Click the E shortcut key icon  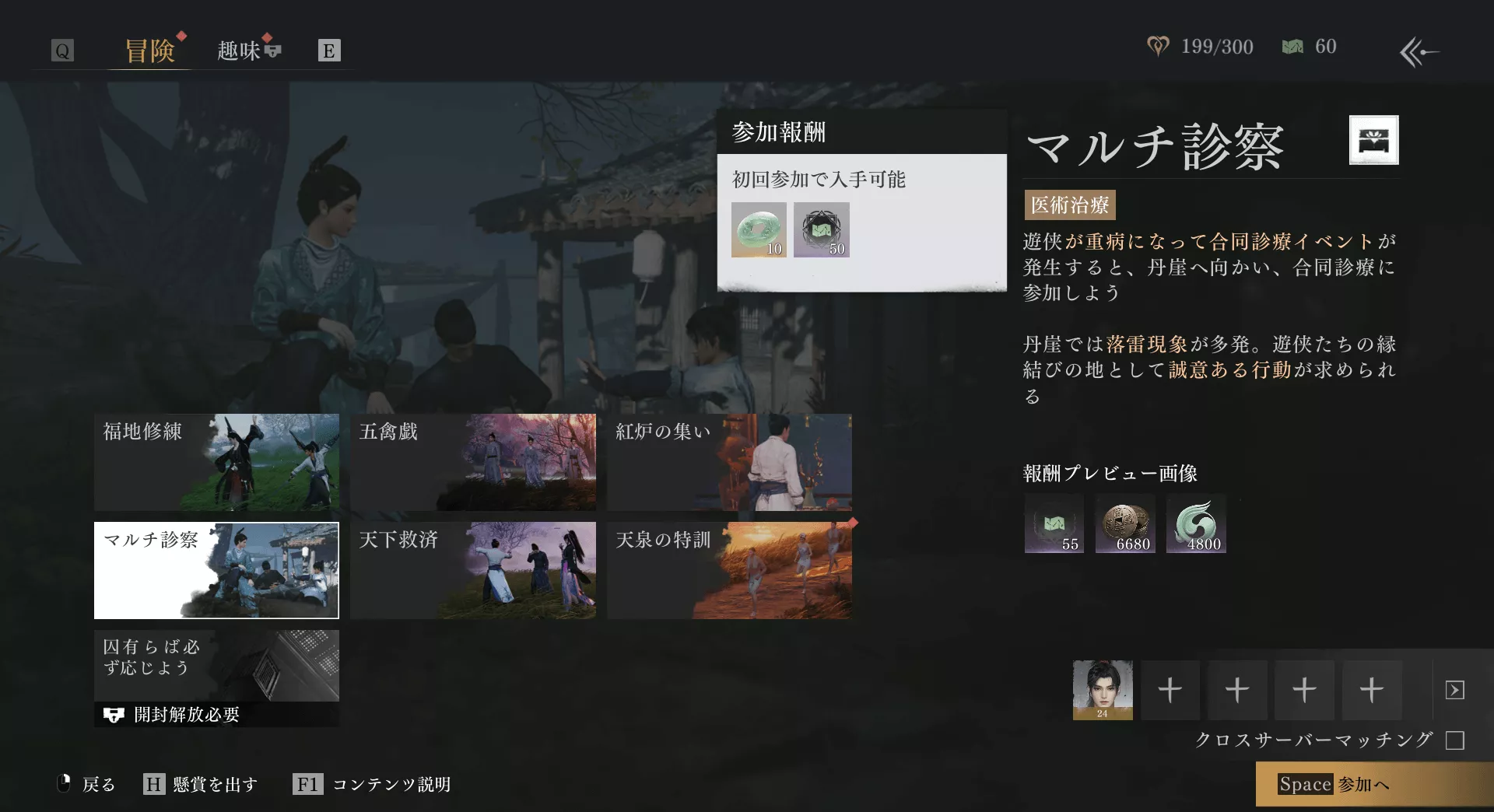pos(330,50)
